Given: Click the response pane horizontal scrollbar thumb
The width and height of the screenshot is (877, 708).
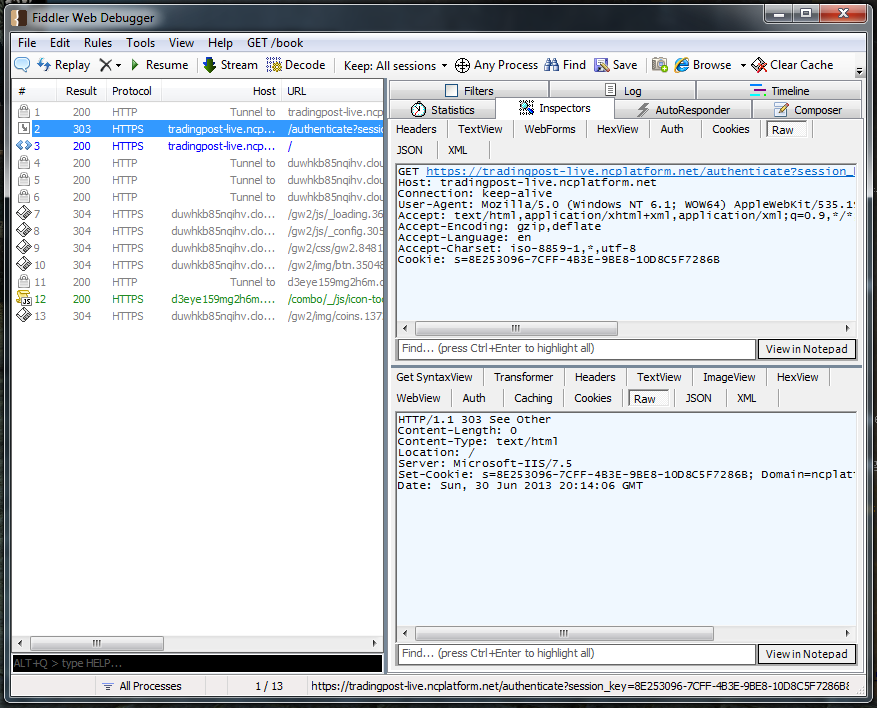Looking at the screenshot, I should (564, 633).
